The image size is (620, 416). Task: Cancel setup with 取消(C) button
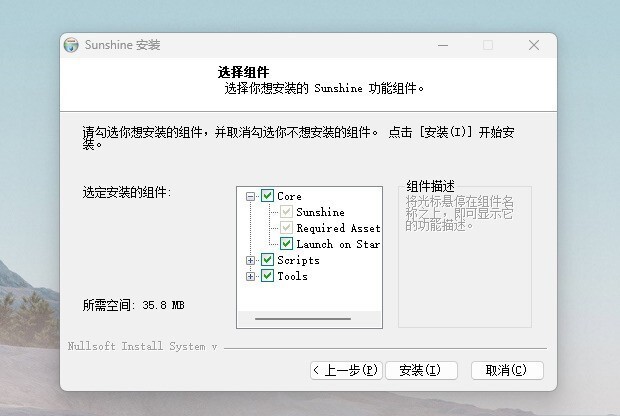point(507,370)
